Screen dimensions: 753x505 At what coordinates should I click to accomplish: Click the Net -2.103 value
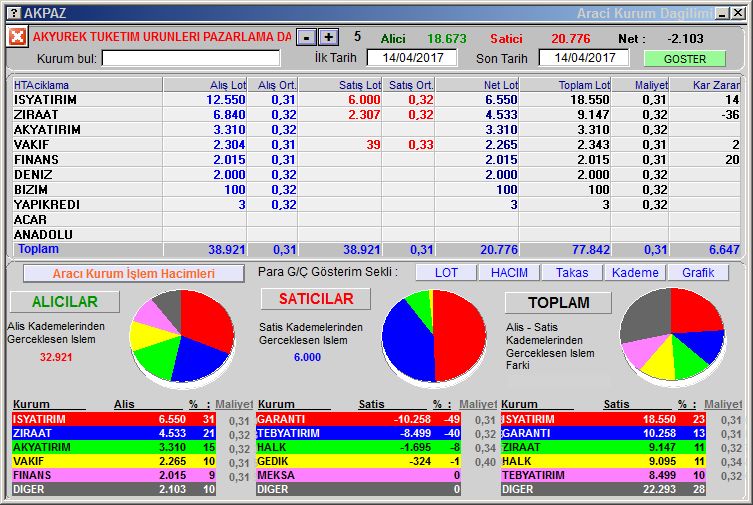[685, 38]
